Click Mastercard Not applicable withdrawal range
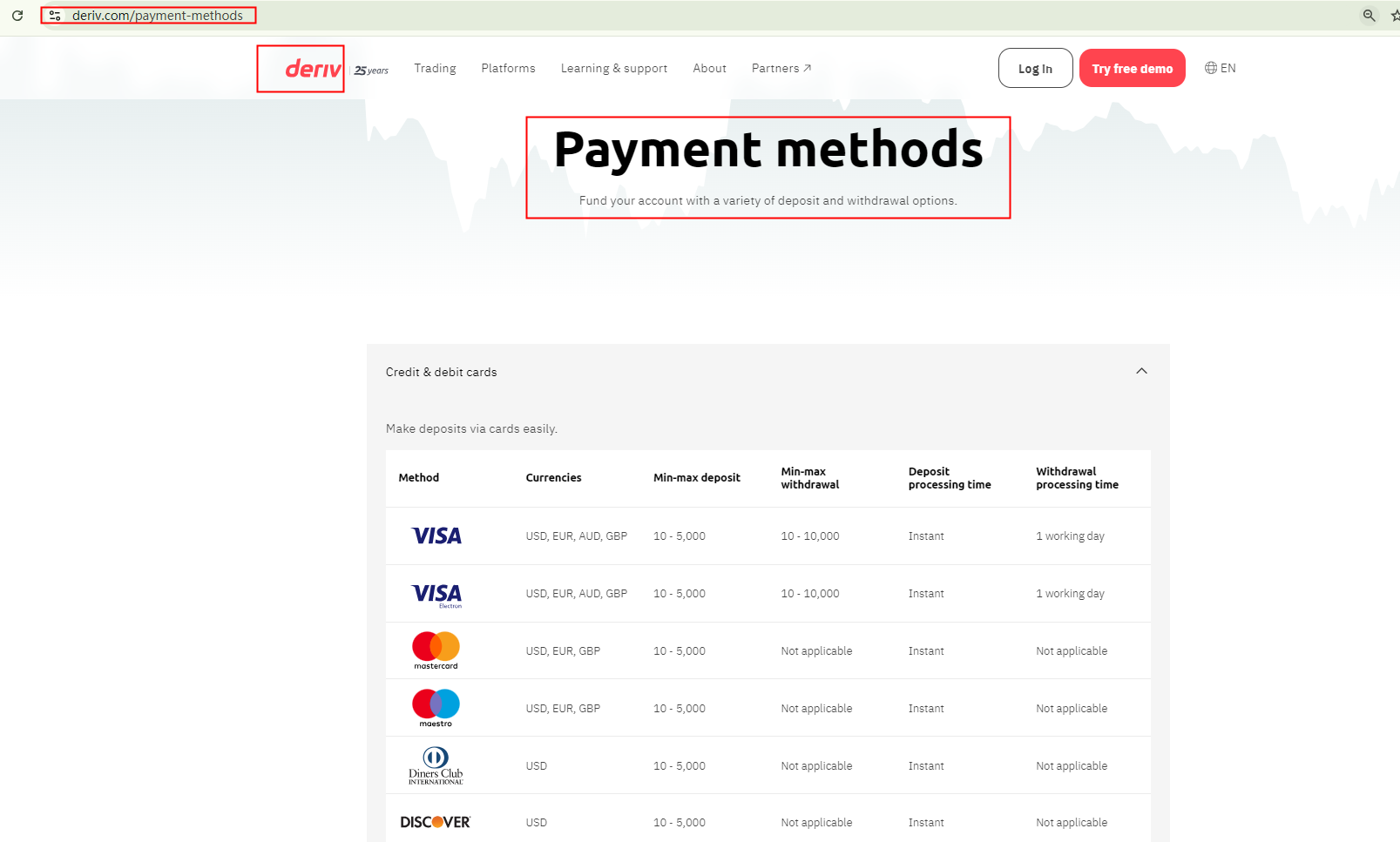 (x=816, y=651)
